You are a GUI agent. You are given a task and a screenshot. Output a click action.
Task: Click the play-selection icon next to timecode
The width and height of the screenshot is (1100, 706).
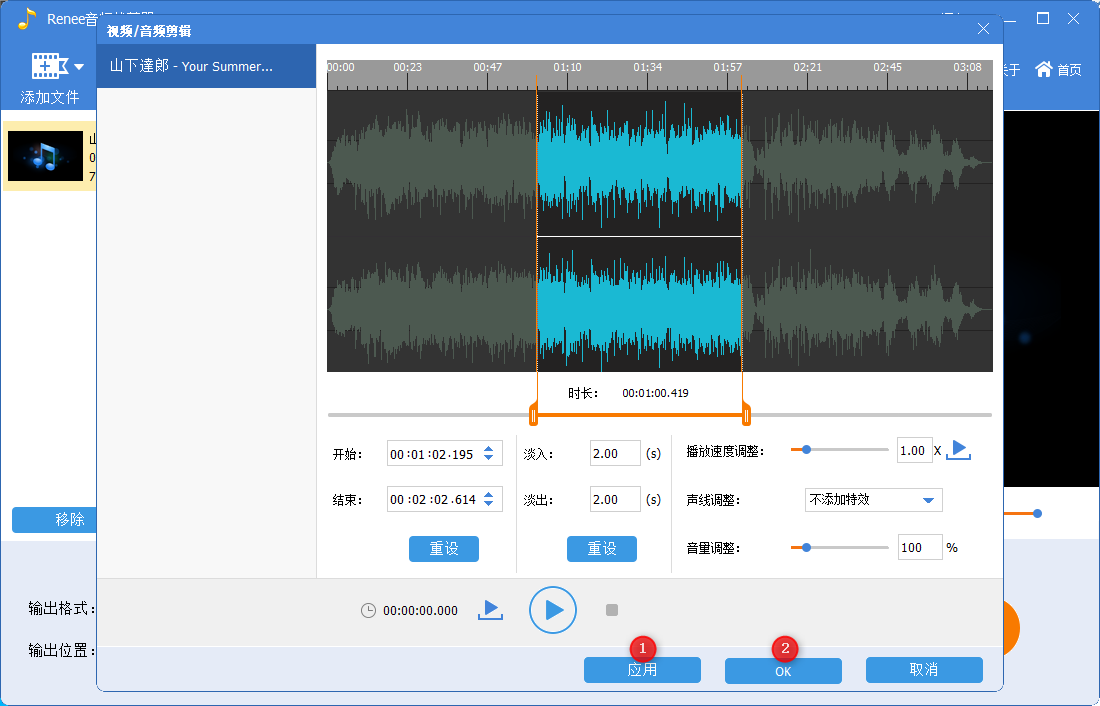tap(490, 610)
